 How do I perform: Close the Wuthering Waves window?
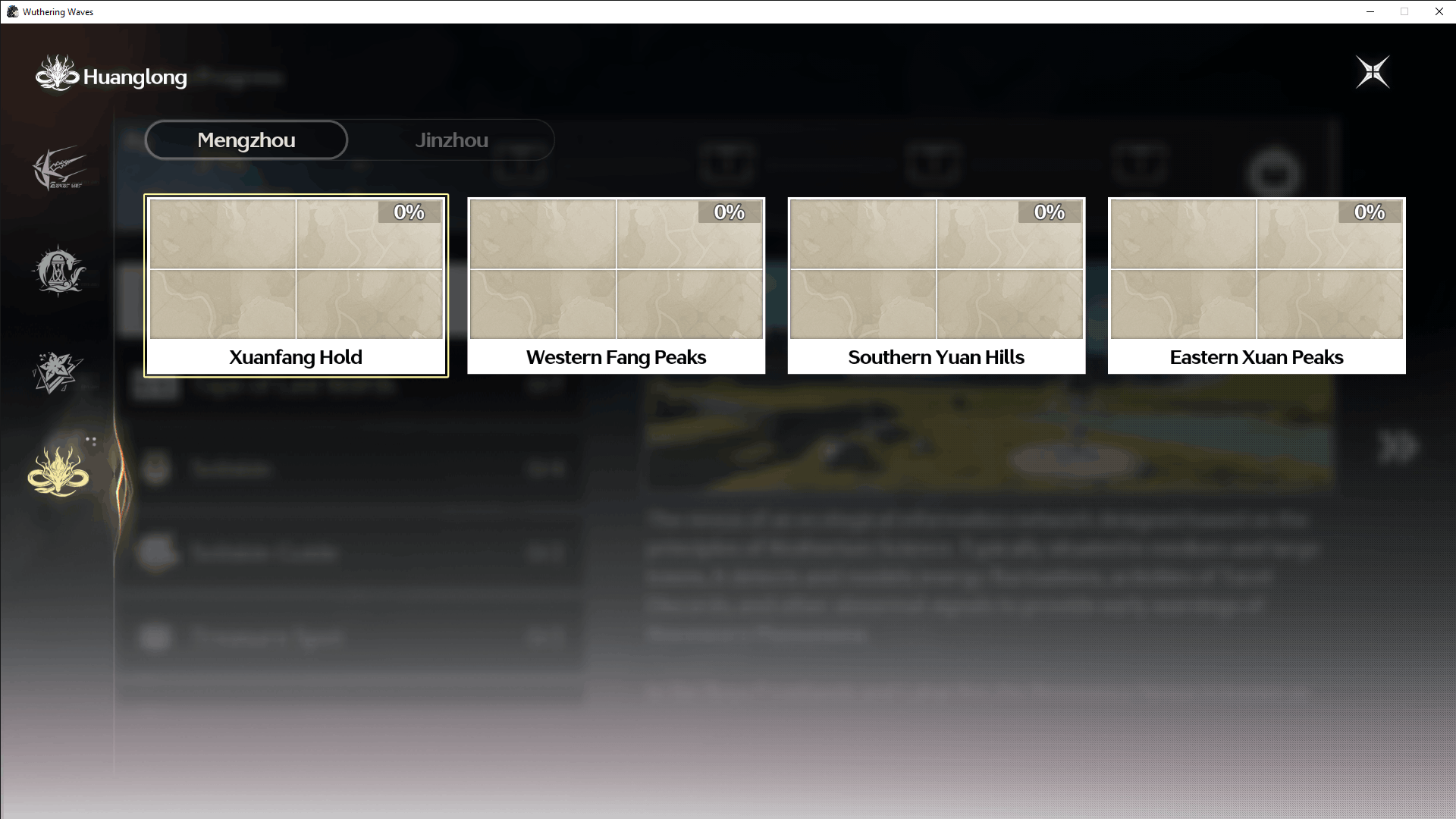[x=1439, y=11]
